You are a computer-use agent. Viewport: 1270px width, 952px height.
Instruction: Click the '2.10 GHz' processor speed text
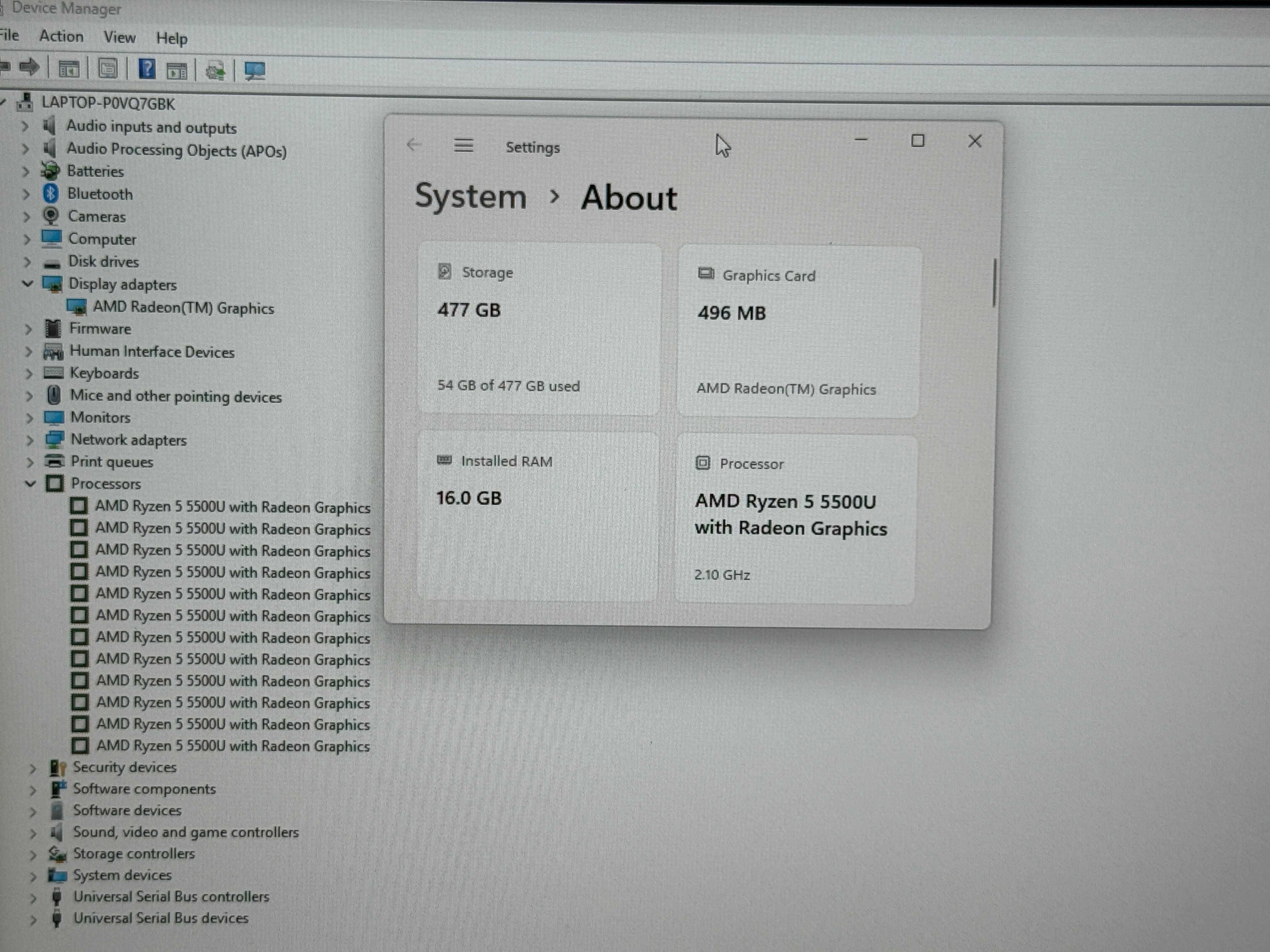tap(722, 575)
